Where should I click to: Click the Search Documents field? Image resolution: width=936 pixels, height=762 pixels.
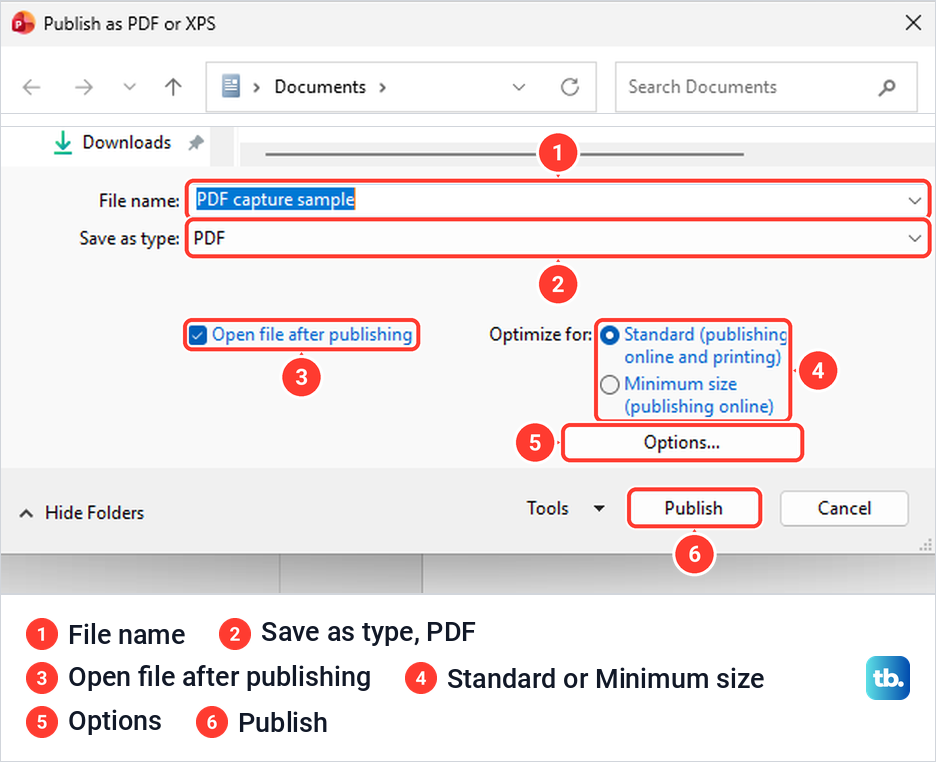click(766, 87)
